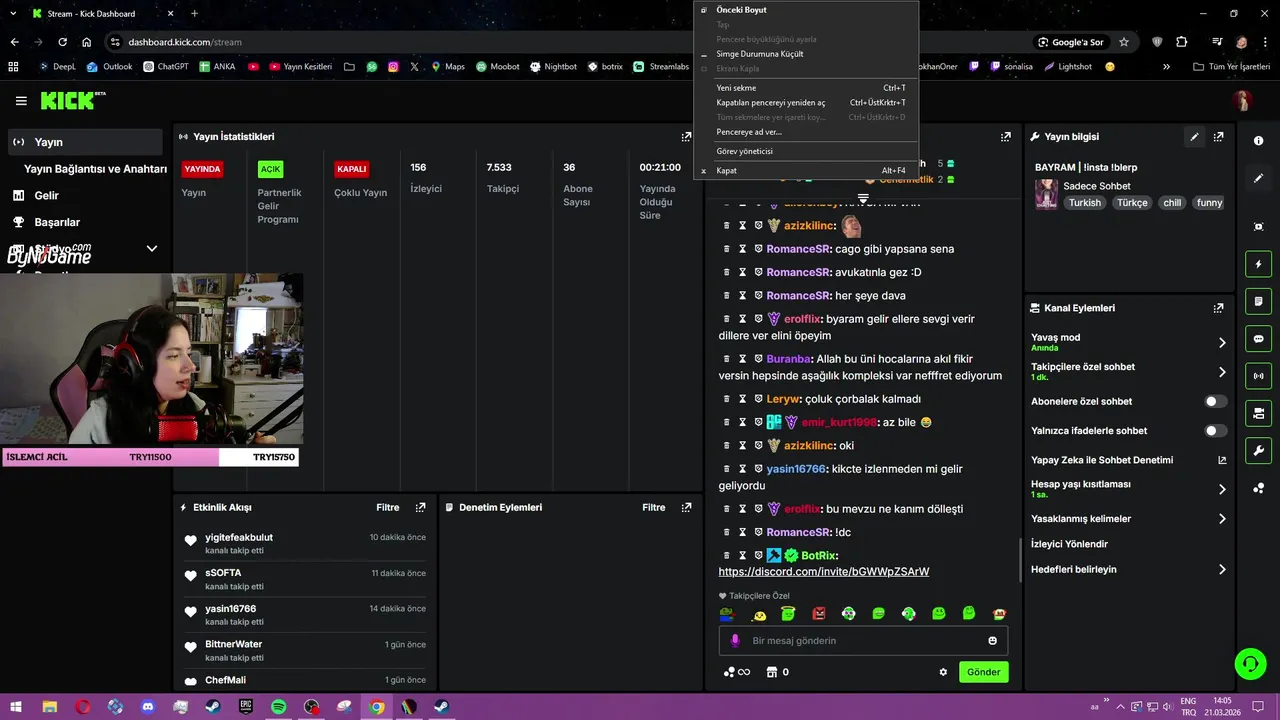Pop out the chat panel

coord(1006,137)
